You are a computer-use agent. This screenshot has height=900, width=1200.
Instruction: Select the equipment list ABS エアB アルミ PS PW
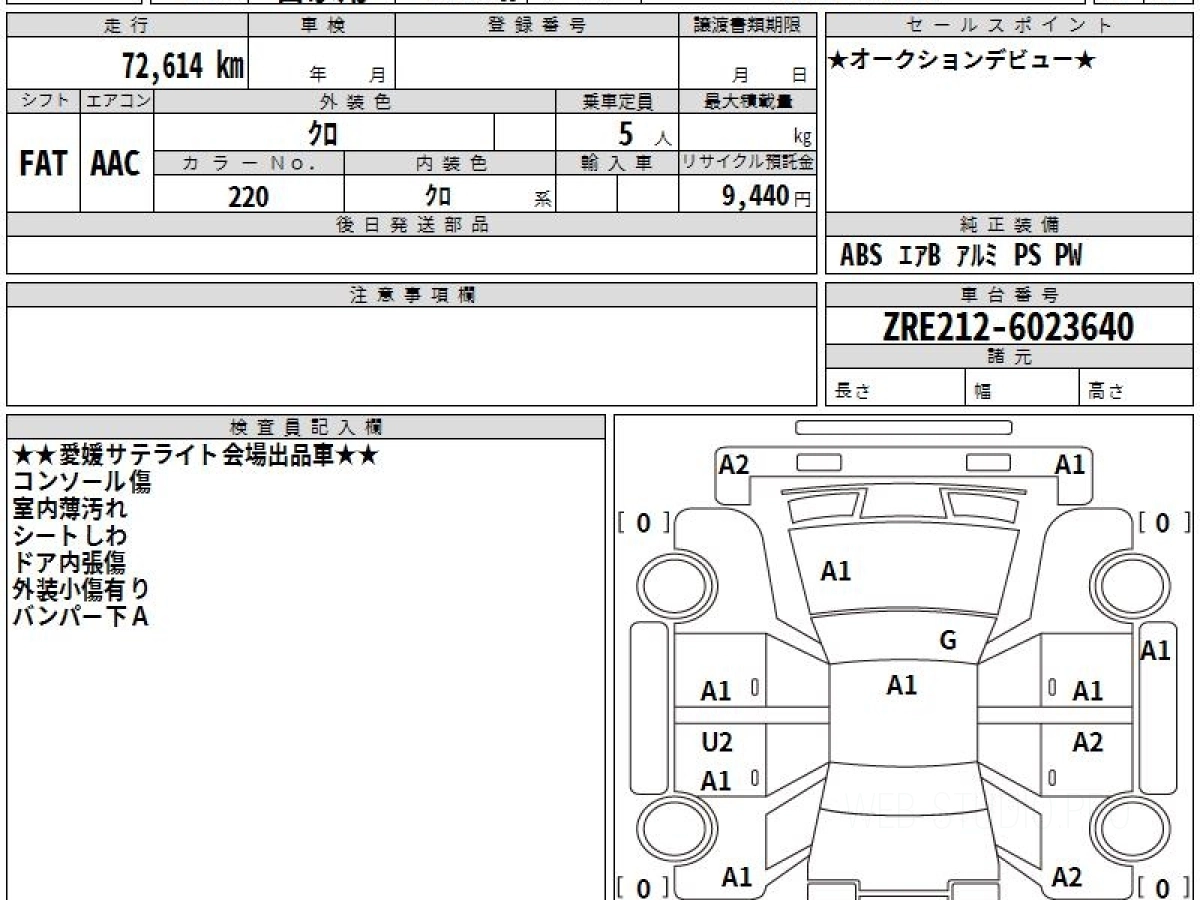point(961,256)
